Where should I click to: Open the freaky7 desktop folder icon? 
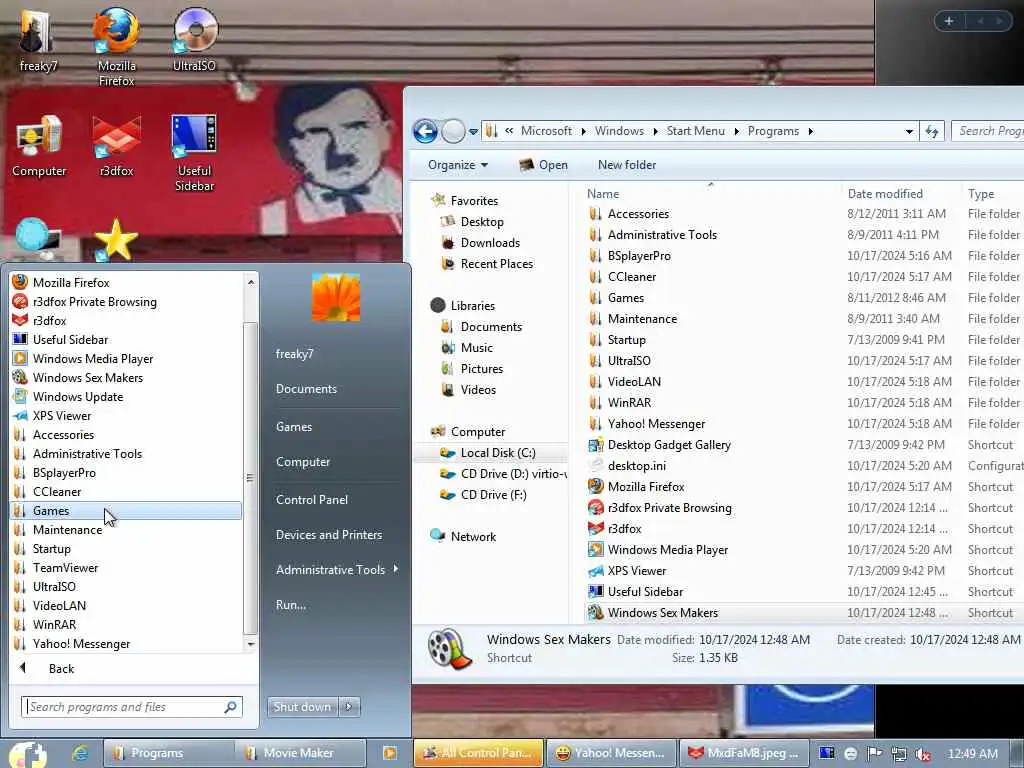coord(38,39)
